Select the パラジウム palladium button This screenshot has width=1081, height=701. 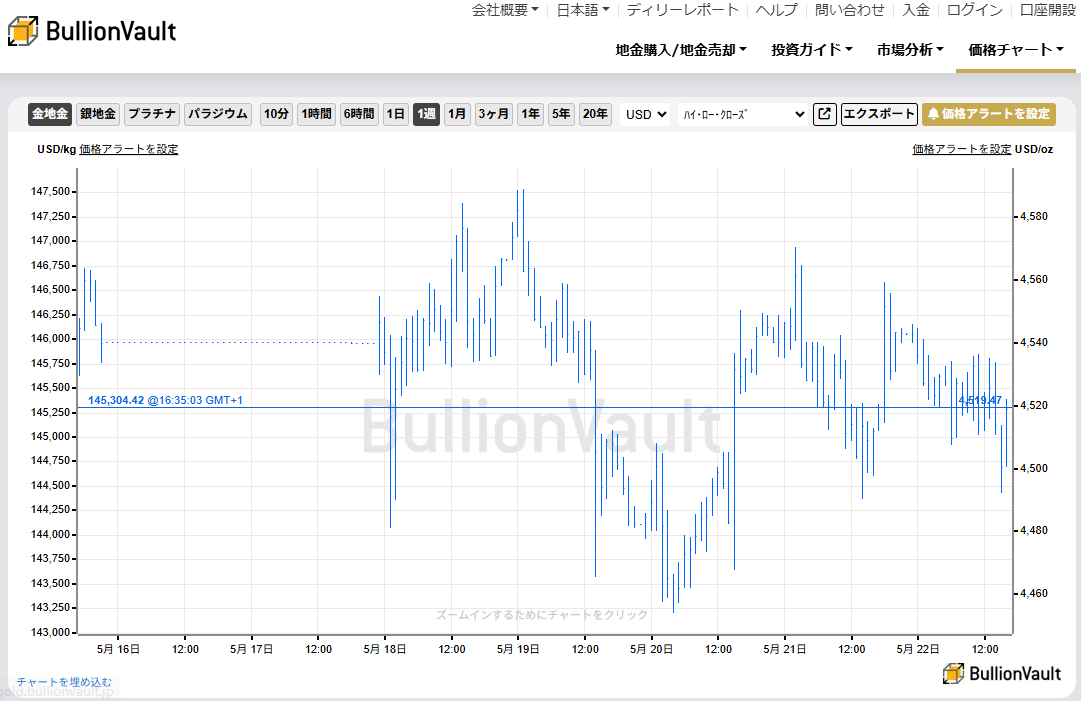(218, 114)
